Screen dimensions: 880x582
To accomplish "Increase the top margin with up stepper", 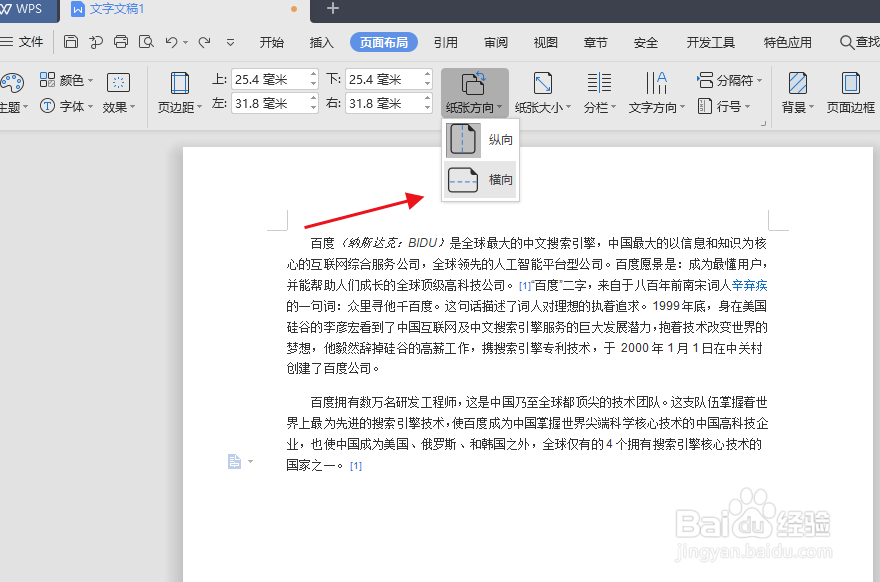I will point(314,75).
